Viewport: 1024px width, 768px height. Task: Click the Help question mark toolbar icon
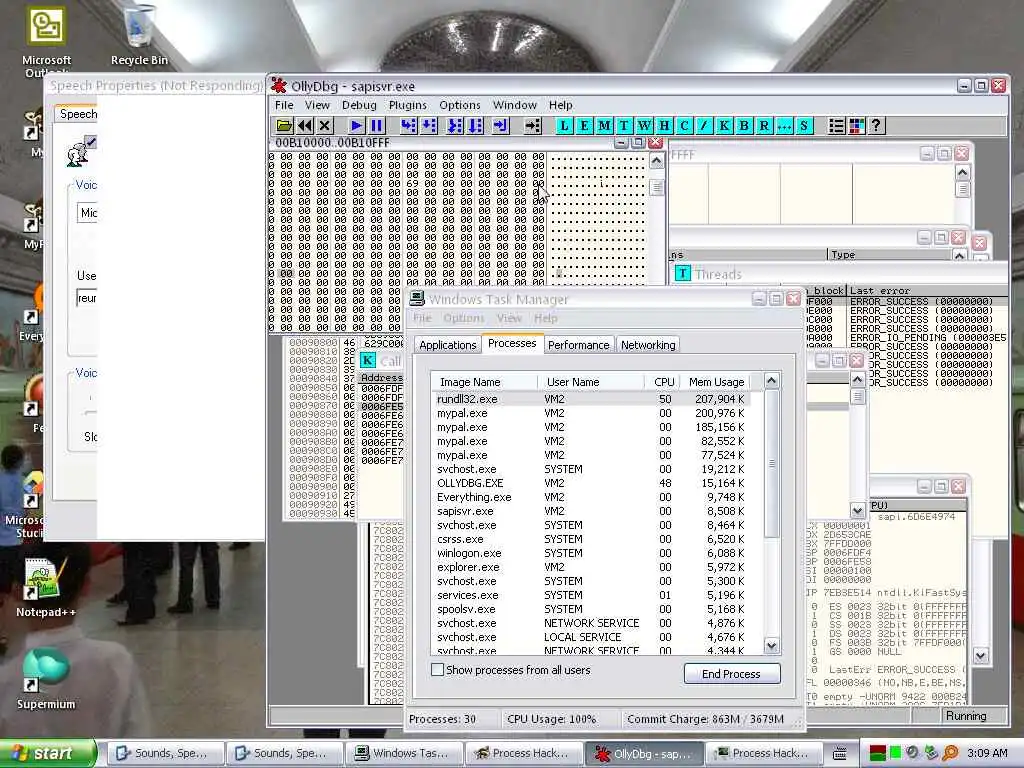point(876,125)
